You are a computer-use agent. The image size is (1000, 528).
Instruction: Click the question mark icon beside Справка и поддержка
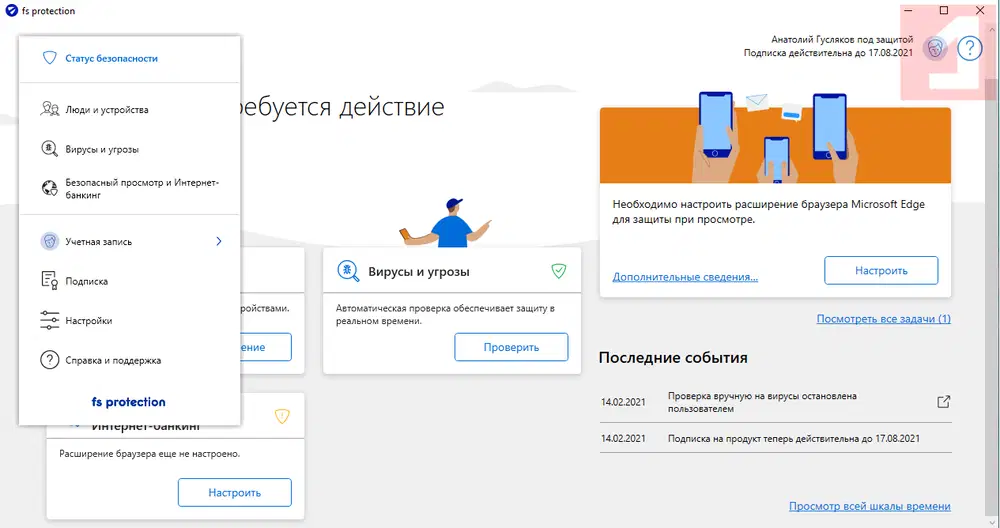coord(49,360)
